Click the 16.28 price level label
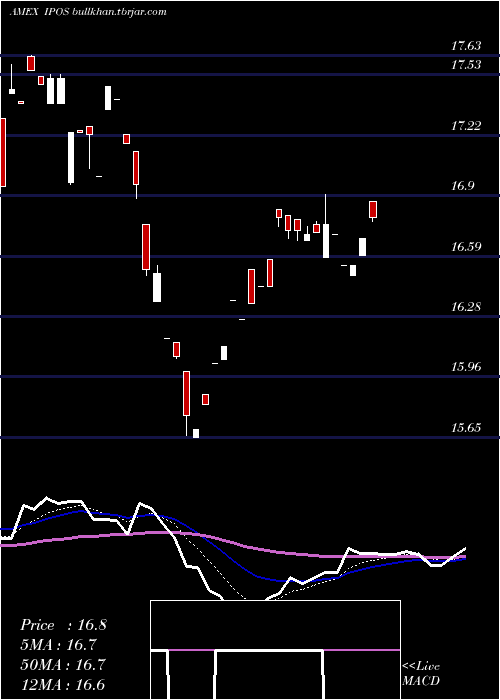The image size is (500, 700). point(466,307)
